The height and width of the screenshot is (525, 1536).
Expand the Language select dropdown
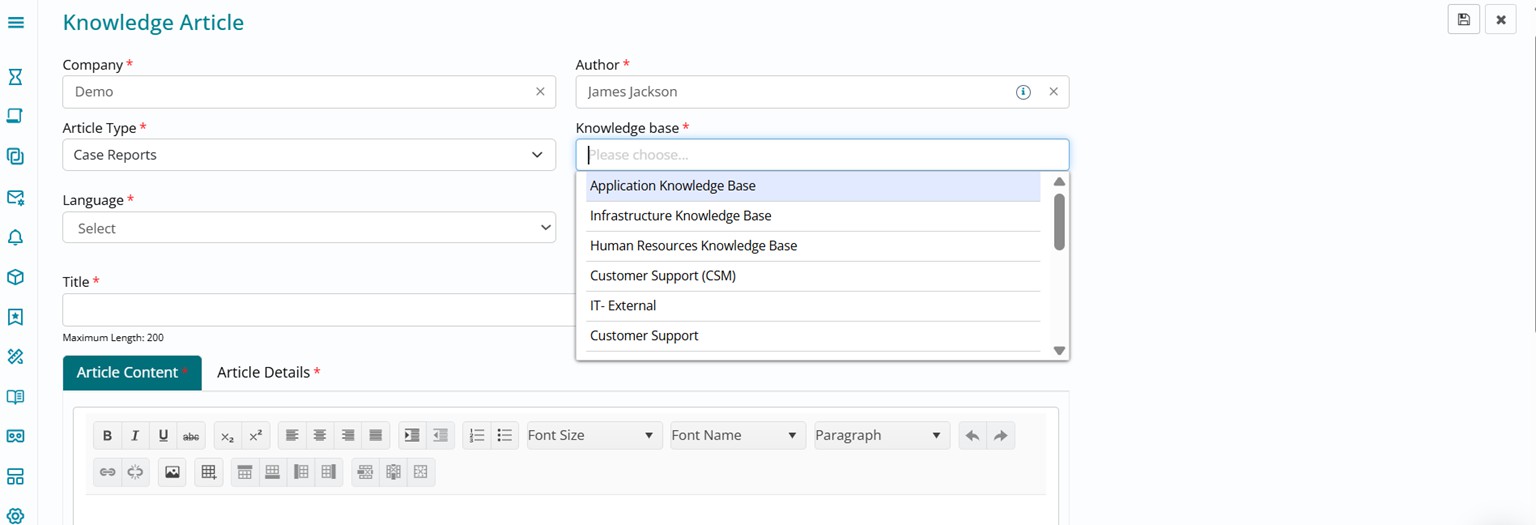309,228
